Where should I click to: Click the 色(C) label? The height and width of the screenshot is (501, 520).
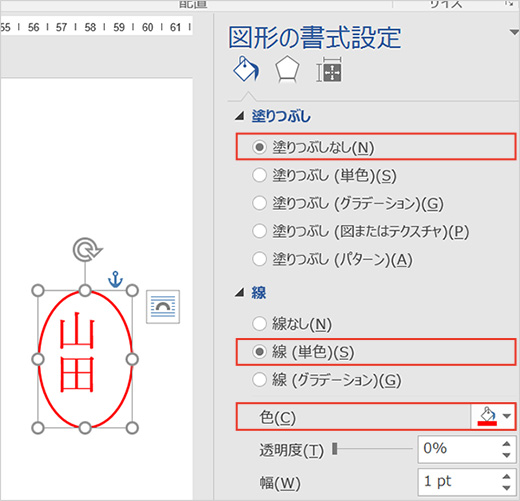(x=277, y=417)
